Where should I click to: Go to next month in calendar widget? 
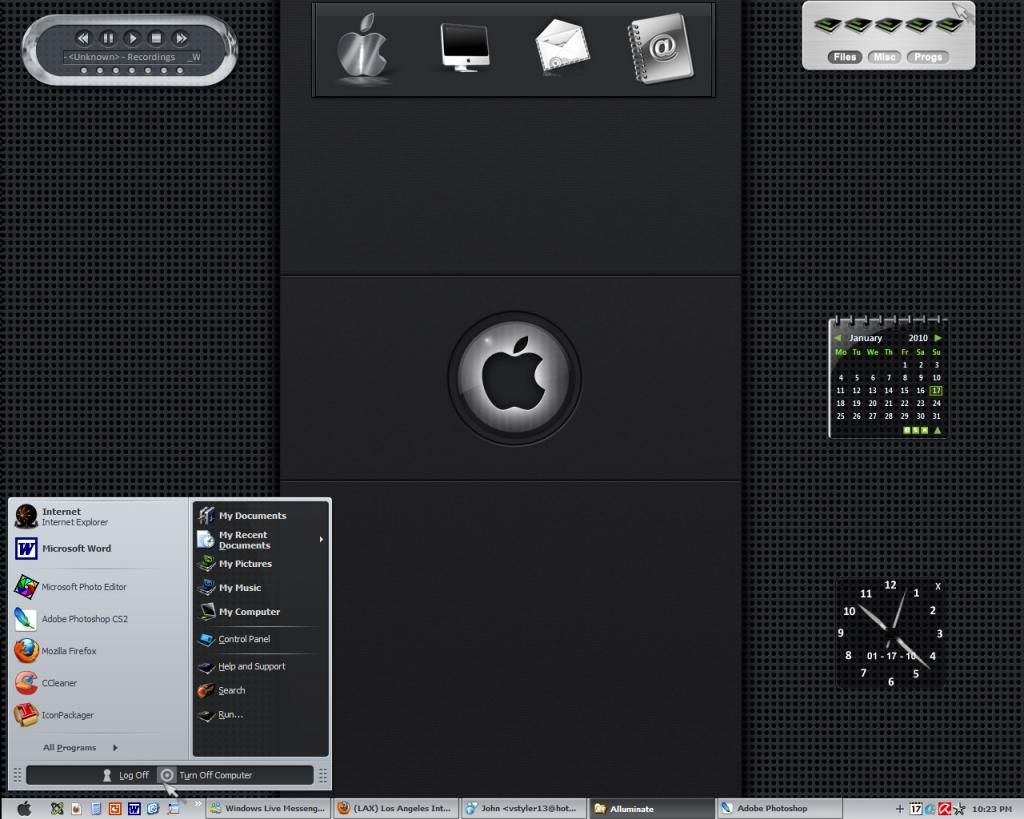938,338
